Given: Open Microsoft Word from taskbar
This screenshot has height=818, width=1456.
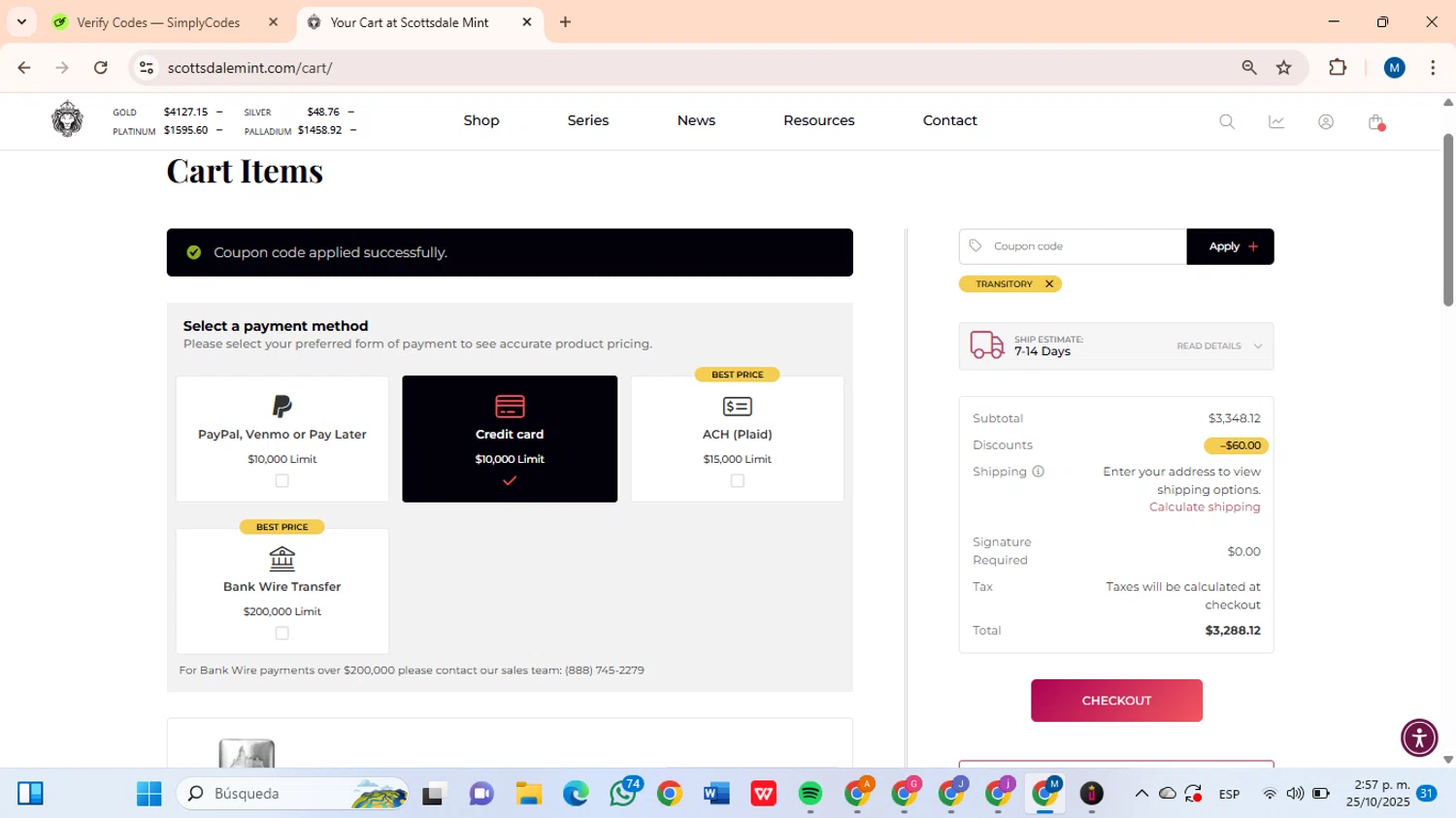Looking at the screenshot, I should pyautogui.click(x=716, y=794).
